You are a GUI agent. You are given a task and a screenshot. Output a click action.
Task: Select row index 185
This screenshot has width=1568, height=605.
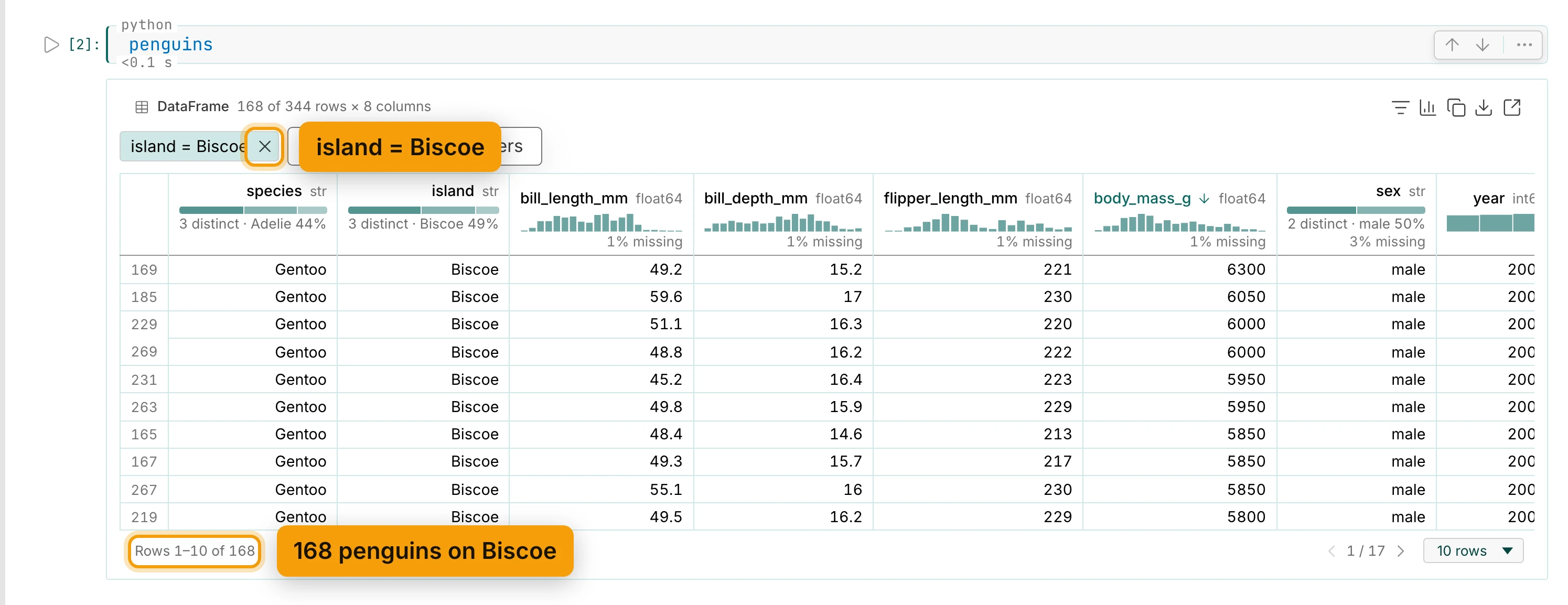[144, 297]
